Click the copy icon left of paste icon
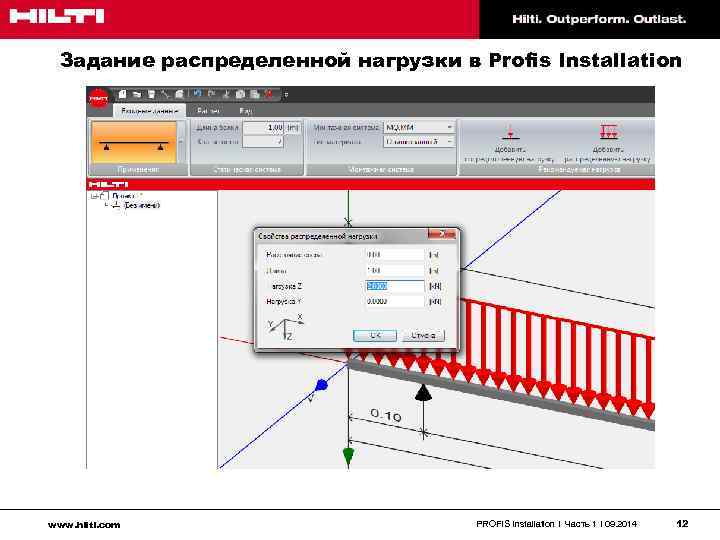The image size is (720, 540). click(240, 94)
